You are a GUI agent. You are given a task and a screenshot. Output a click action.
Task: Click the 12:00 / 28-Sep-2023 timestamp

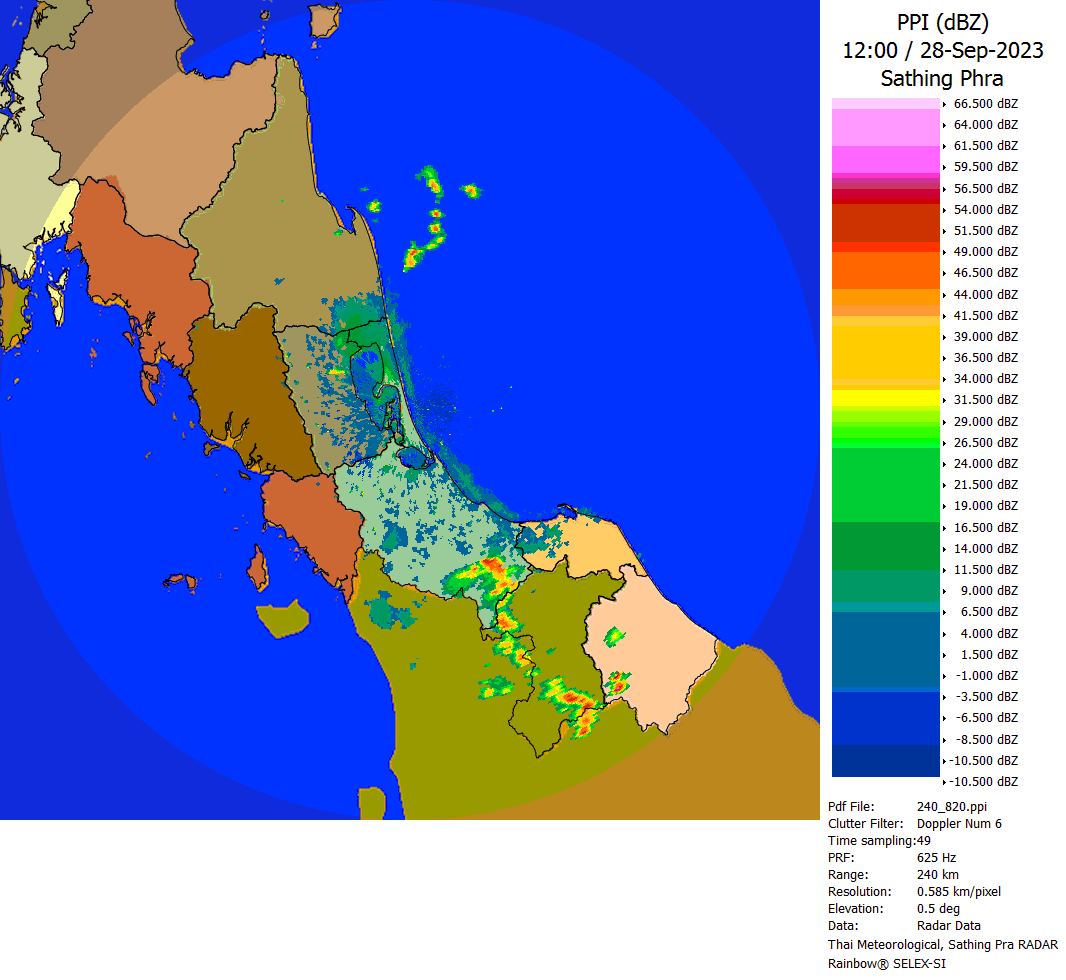(x=942, y=50)
